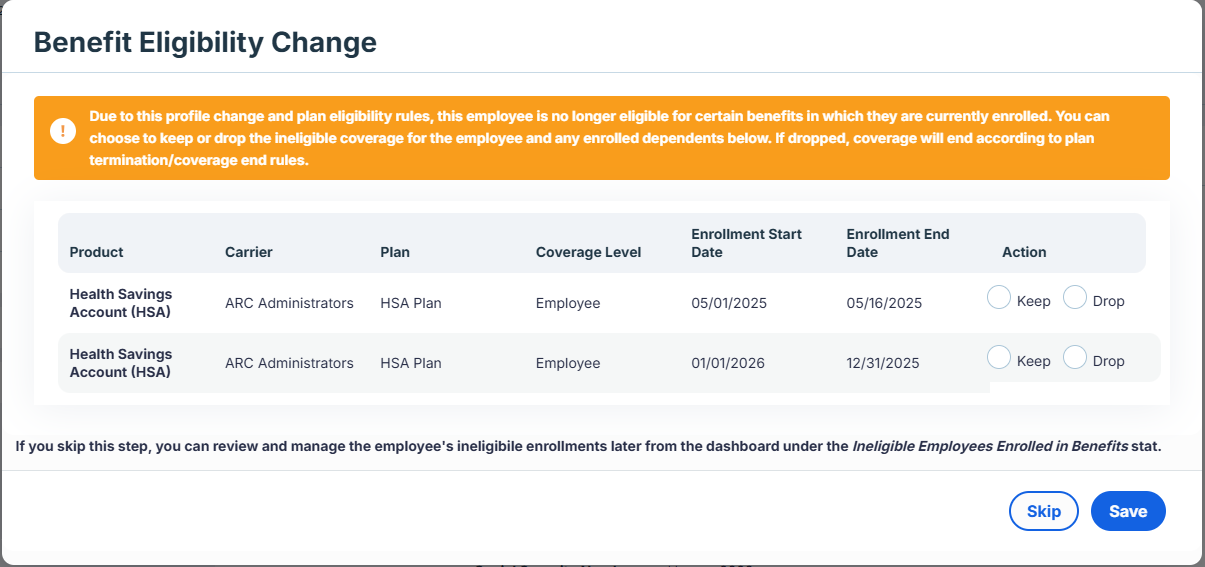Click the Action column header

[x=1024, y=252]
